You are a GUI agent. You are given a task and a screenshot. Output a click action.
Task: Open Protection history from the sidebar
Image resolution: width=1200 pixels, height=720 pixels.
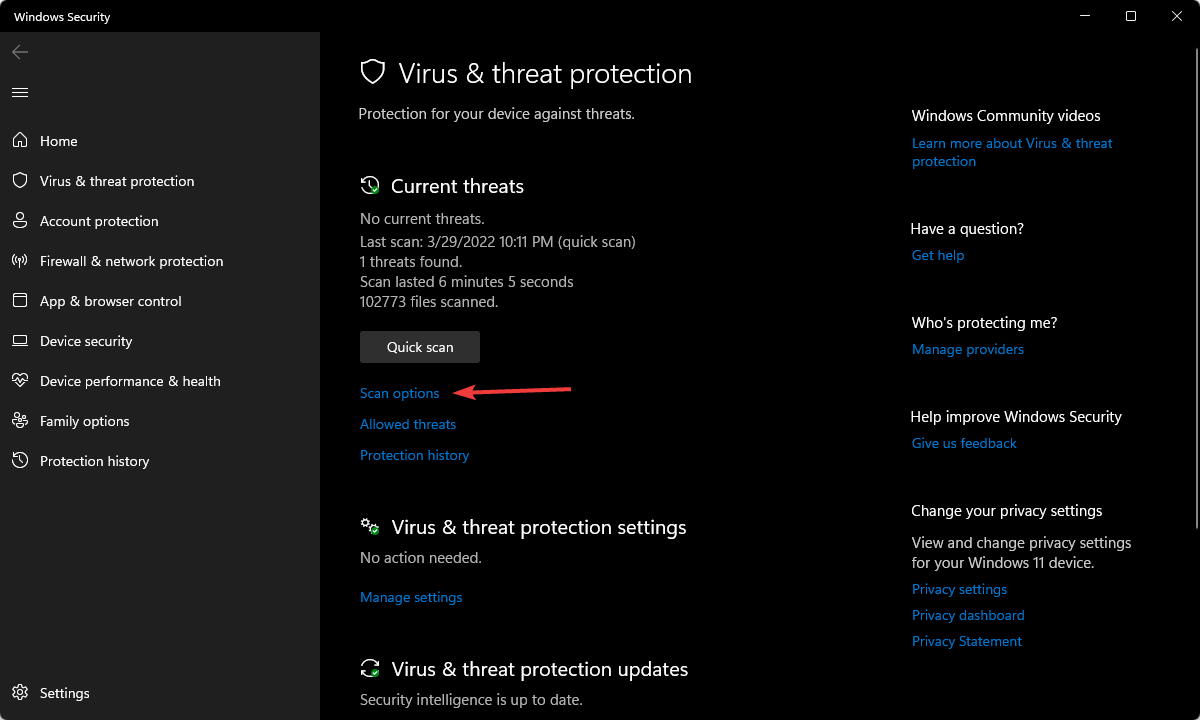point(94,461)
